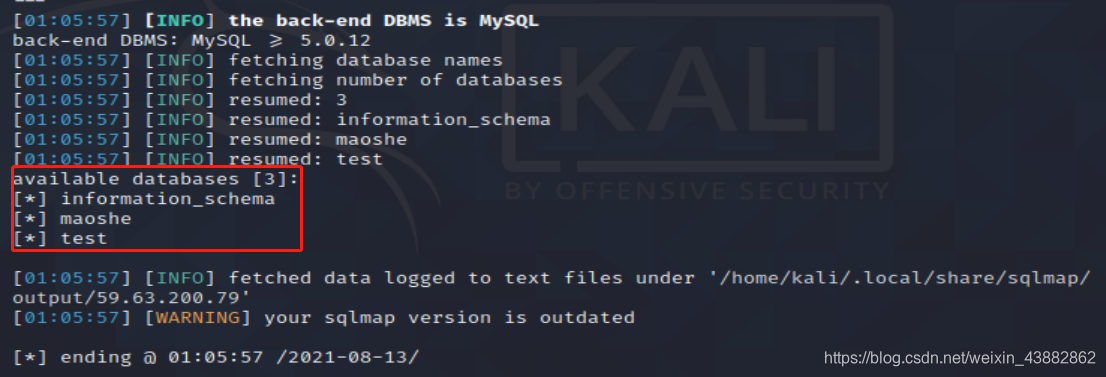This screenshot has height=377, width=1106.
Task: Click the 'available databases [3]:' line
Action: point(155,179)
